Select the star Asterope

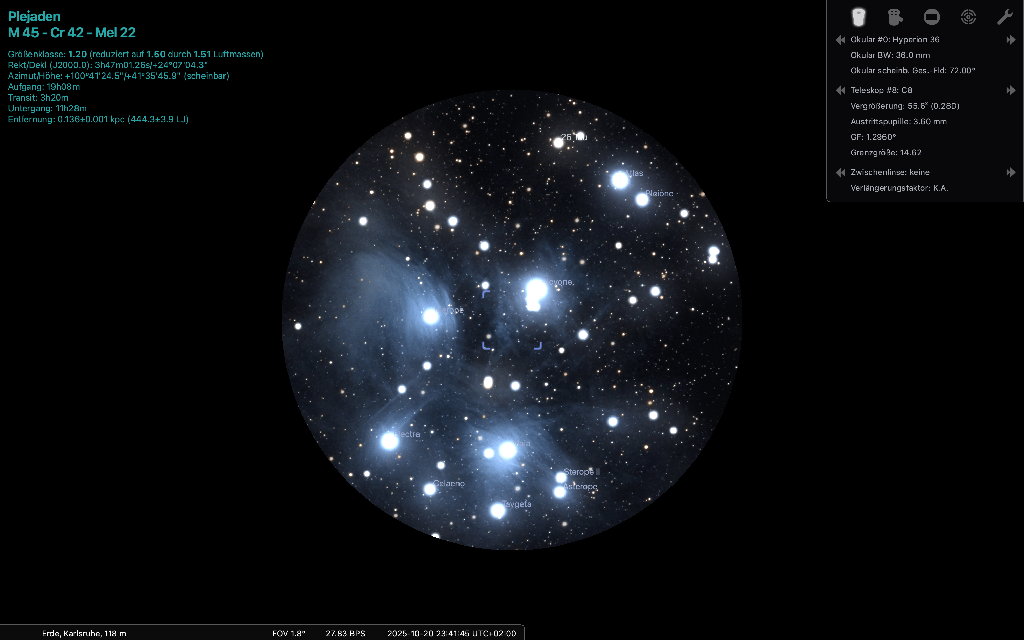[x=560, y=492]
